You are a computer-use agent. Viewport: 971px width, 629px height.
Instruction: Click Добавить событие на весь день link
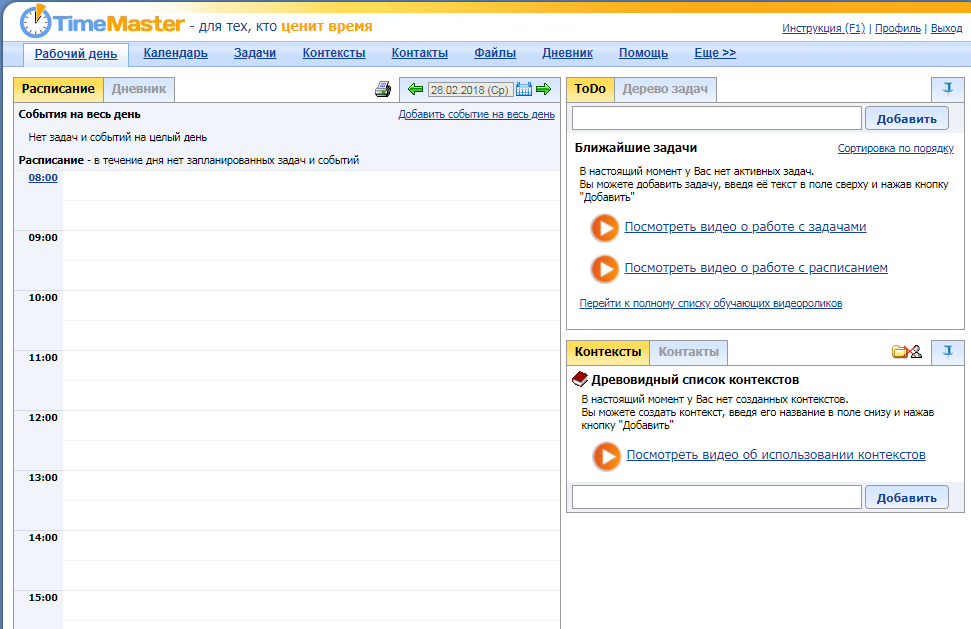tap(476, 114)
